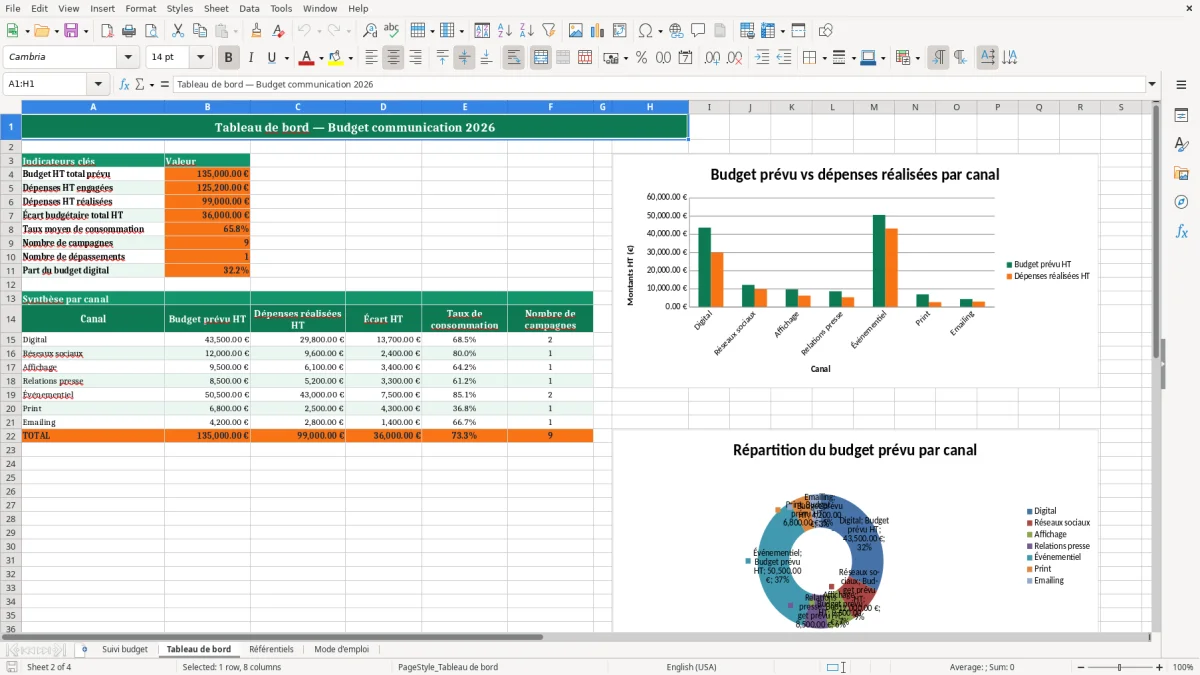Switch to Mode d'emploi sheet tab
This screenshot has width=1200, height=675.
tap(341, 649)
